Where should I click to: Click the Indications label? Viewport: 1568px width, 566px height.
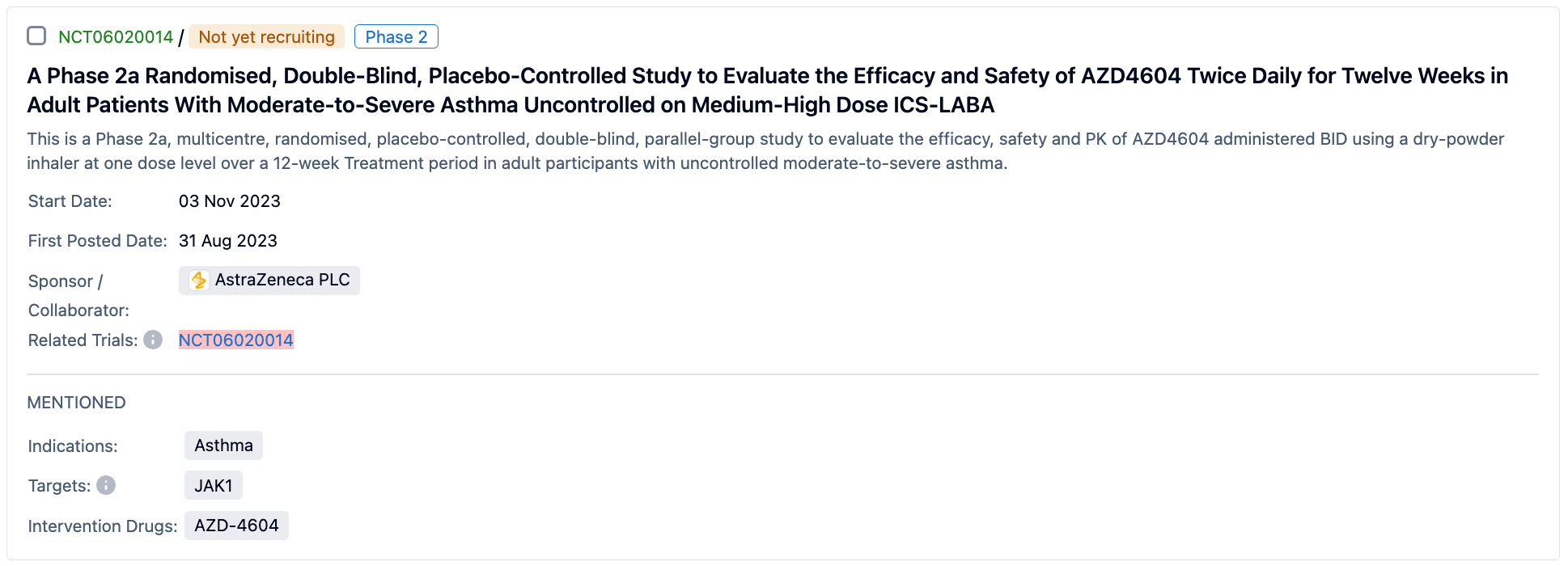[72, 446]
